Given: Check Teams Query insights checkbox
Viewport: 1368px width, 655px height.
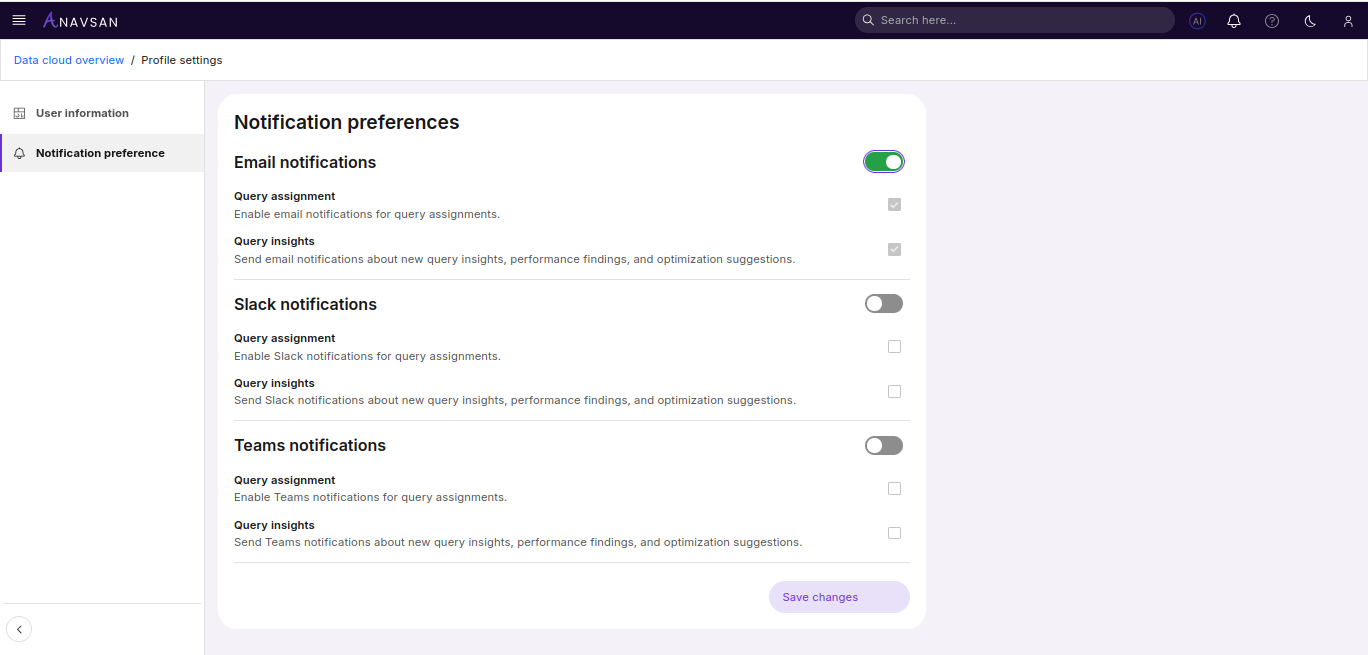Looking at the screenshot, I should [894, 532].
